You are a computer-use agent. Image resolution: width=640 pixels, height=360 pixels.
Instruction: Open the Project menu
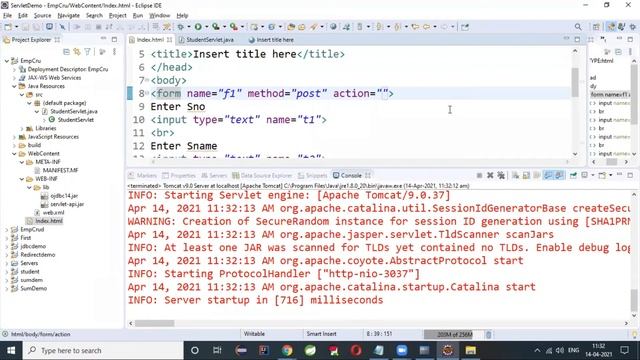point(118,16)
